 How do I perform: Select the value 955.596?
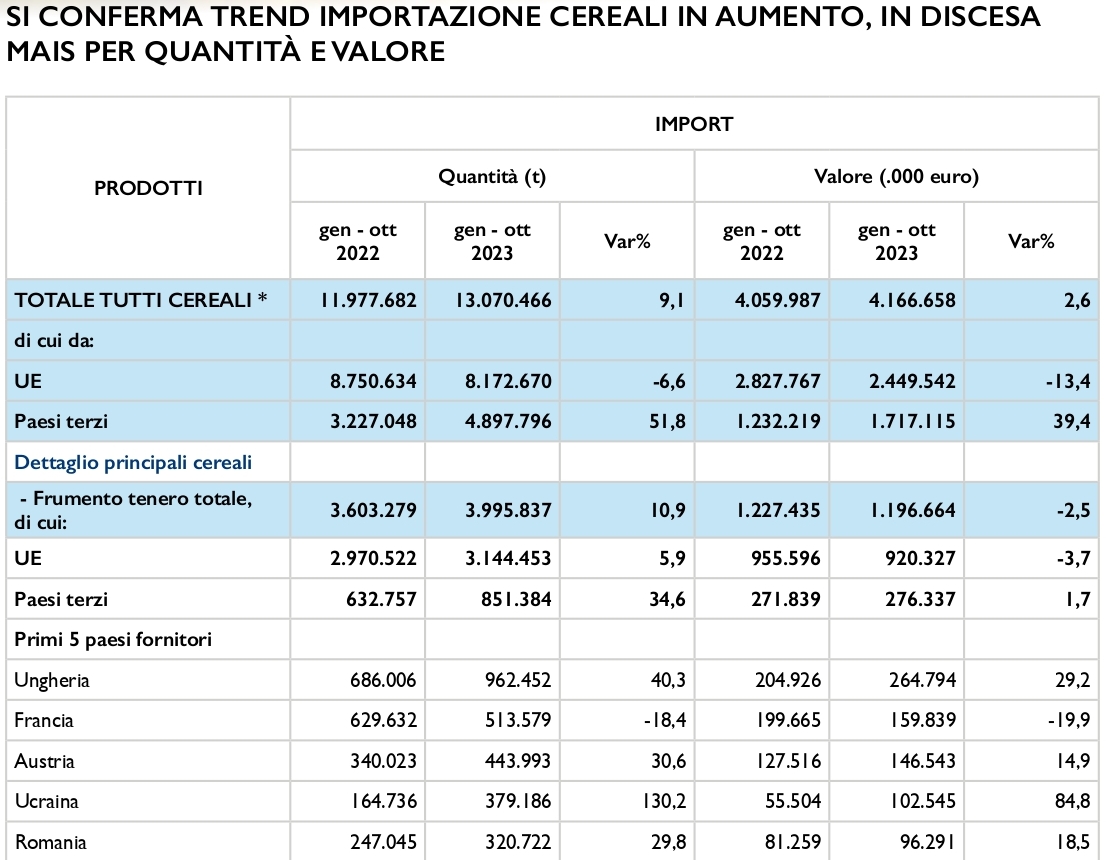pos(786,559)
